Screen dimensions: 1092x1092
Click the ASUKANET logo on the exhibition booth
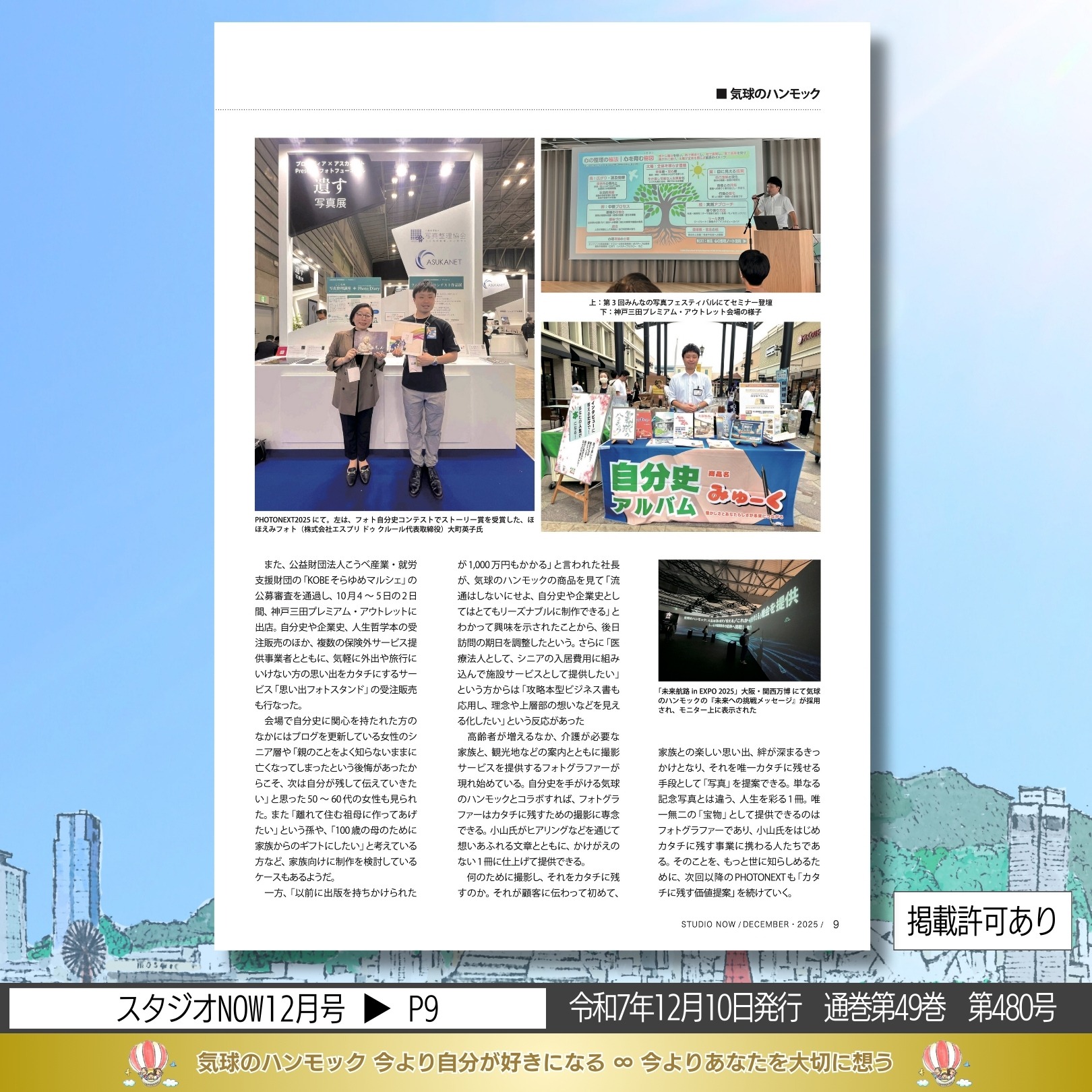tap(439, 259)
